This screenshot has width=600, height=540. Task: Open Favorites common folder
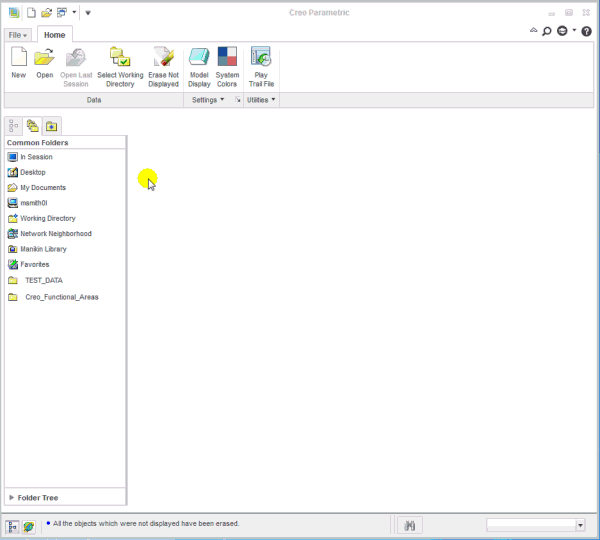pos(28,264)
